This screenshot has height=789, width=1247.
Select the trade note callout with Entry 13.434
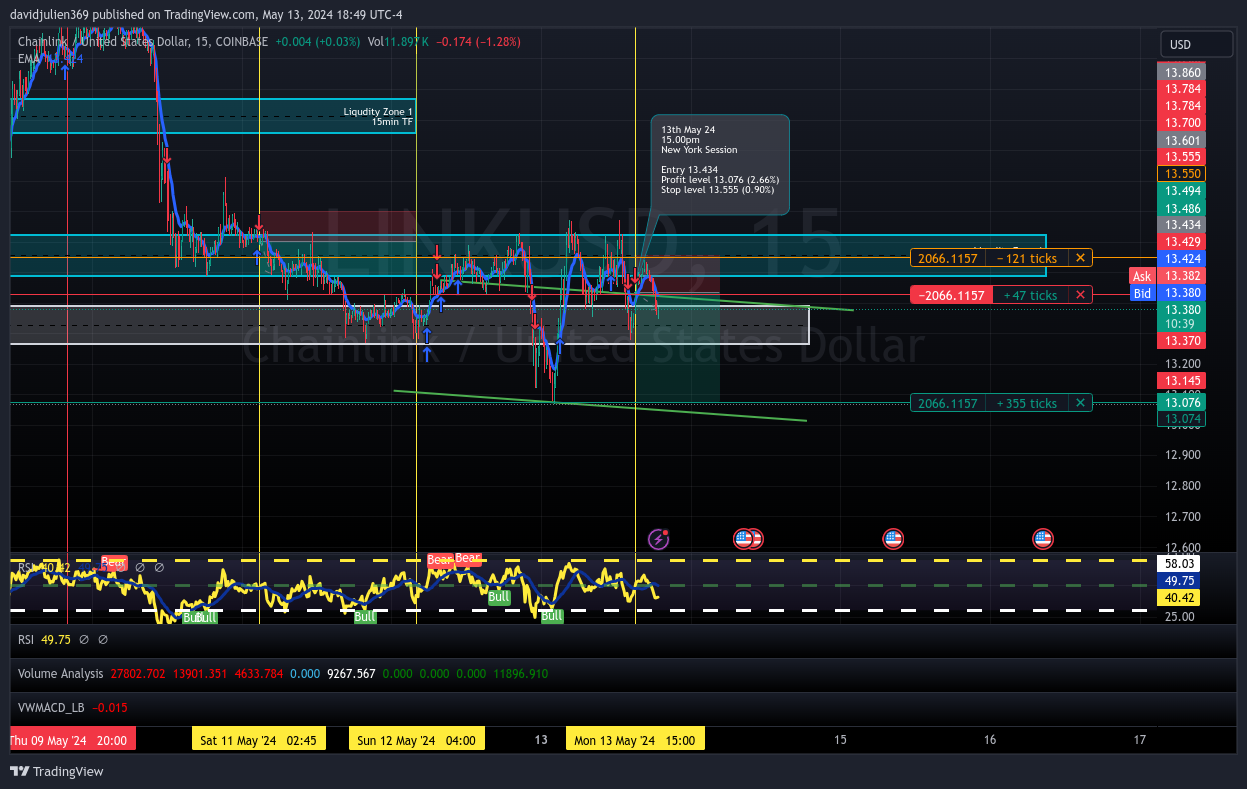tap(720, 165)
